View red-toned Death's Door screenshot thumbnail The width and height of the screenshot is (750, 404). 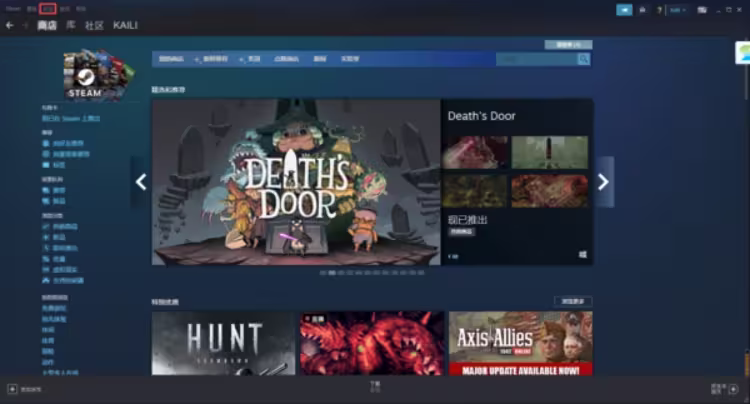click(475, 152)
